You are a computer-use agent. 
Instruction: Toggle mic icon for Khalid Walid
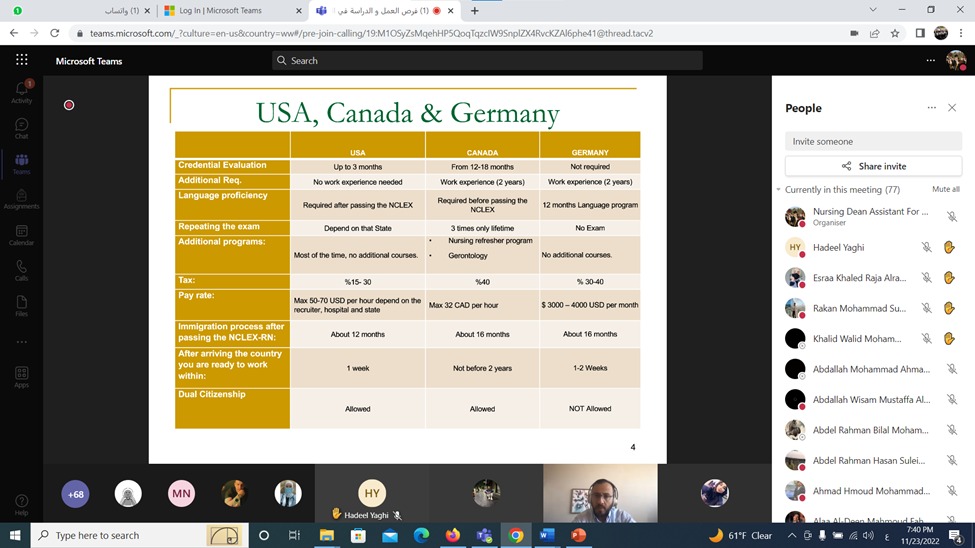[926, 338]
